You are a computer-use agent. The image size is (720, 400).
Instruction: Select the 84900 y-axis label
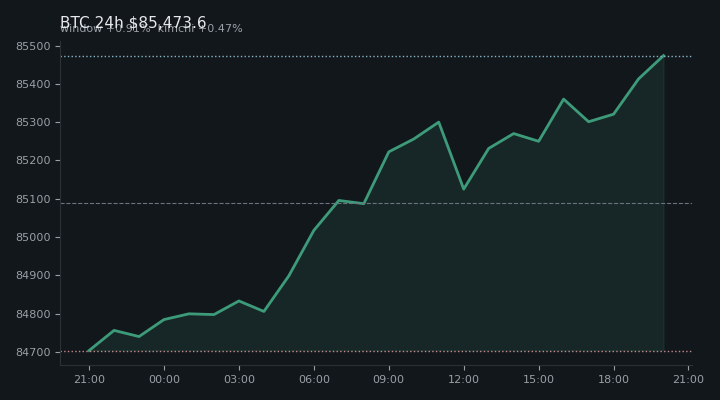pyautogui.click(x=33, y=276)
